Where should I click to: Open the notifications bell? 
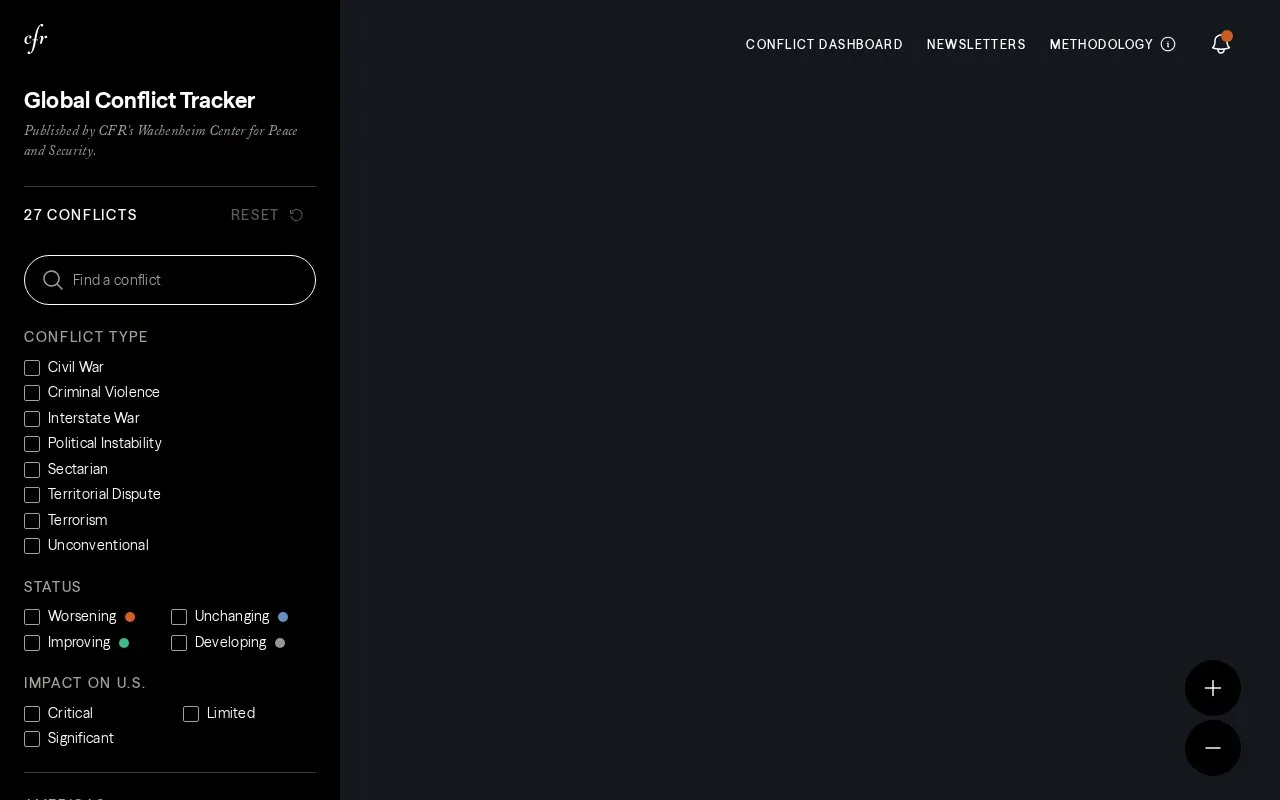(x=1220, y=43)
